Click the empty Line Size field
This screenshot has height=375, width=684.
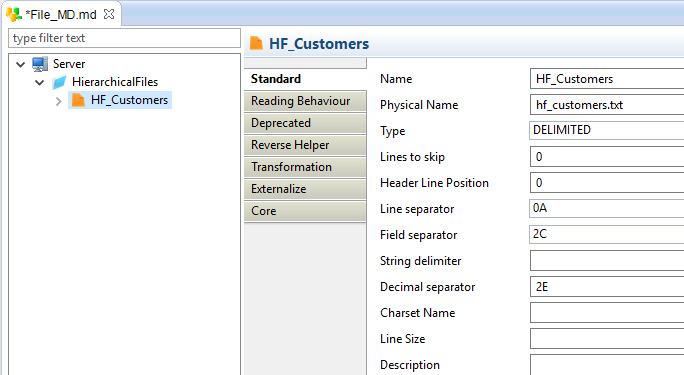pyautogui.click(x=607, y=339)
